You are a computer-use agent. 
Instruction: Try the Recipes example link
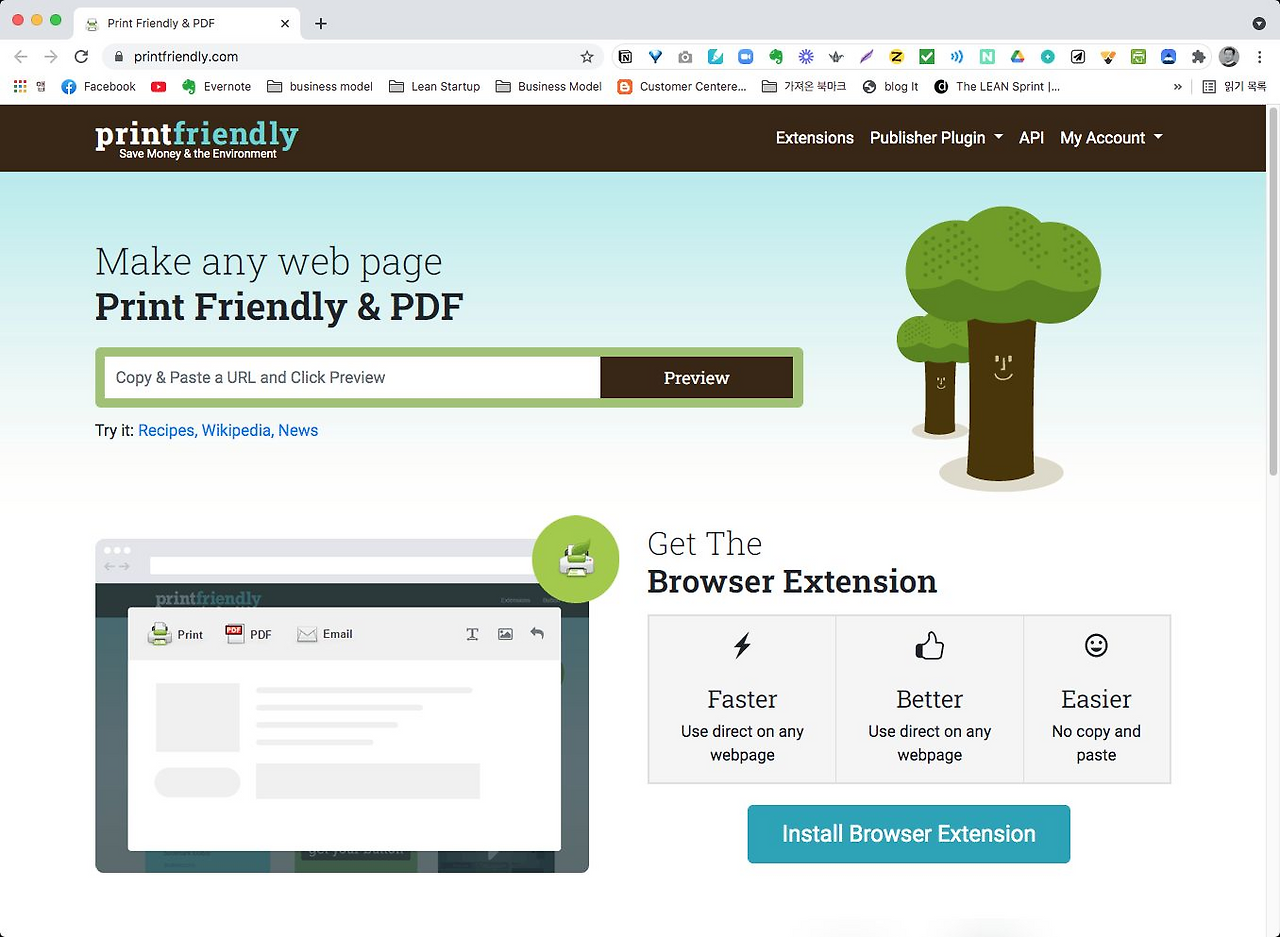coord(168,431)
